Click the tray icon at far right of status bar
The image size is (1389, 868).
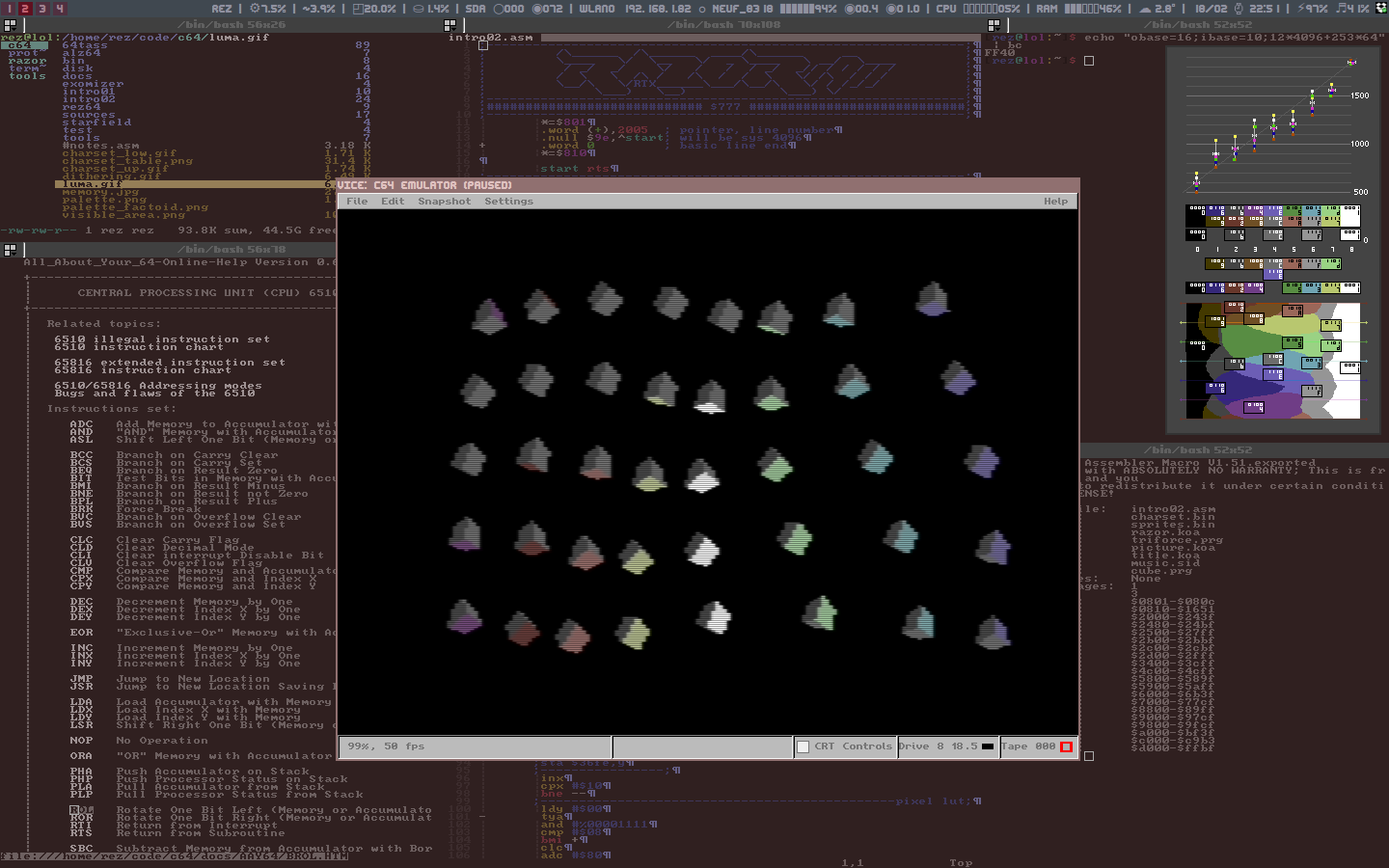pyautogui.click(x=1379, y=8)
